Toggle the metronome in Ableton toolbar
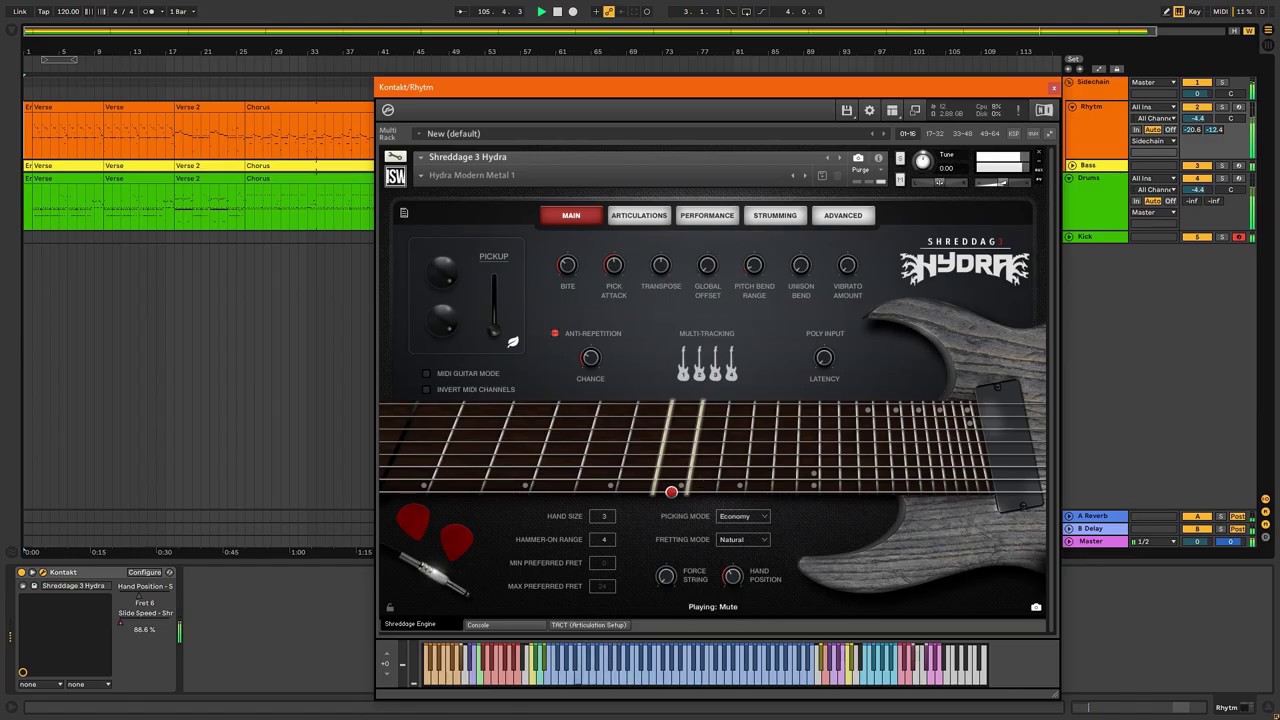Viewport: 1280px width, 720px height. 151,12
